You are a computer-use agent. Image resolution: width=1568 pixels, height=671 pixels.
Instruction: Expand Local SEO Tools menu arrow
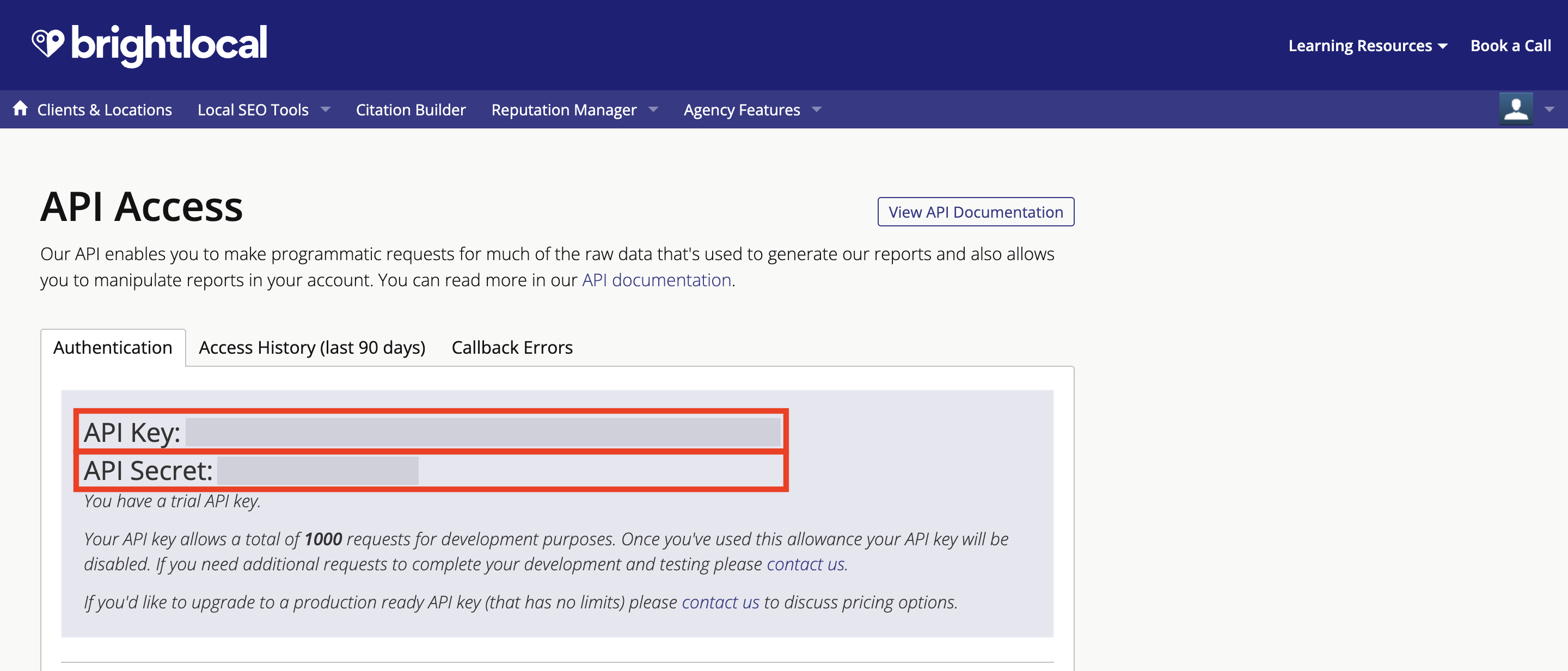tap(325, 109)
